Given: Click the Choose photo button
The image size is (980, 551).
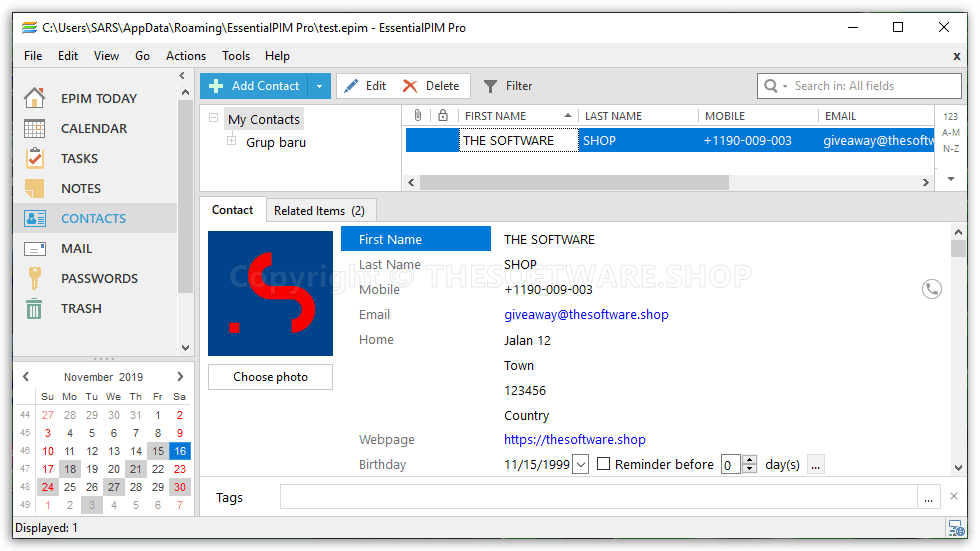Looking at the screenshot, I should coord(270,377).
